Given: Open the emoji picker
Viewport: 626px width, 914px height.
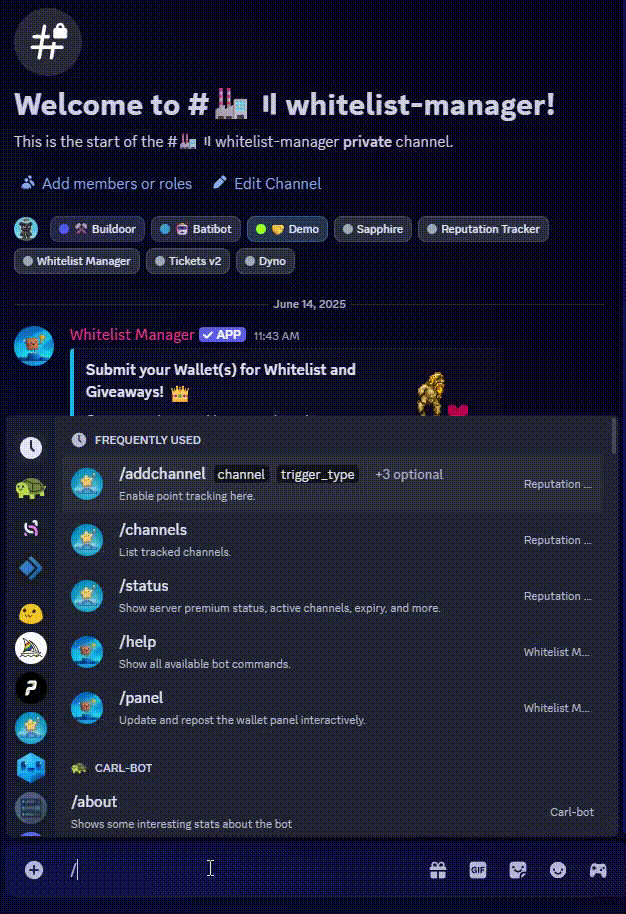Looking at the screenshot, I should point(558,870).
